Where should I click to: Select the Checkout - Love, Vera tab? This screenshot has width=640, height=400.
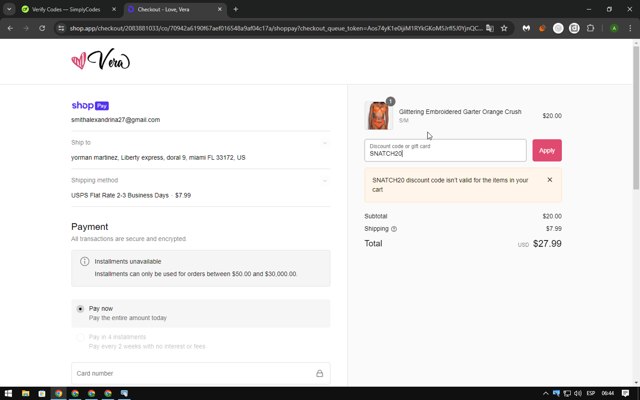coord(169,9)
